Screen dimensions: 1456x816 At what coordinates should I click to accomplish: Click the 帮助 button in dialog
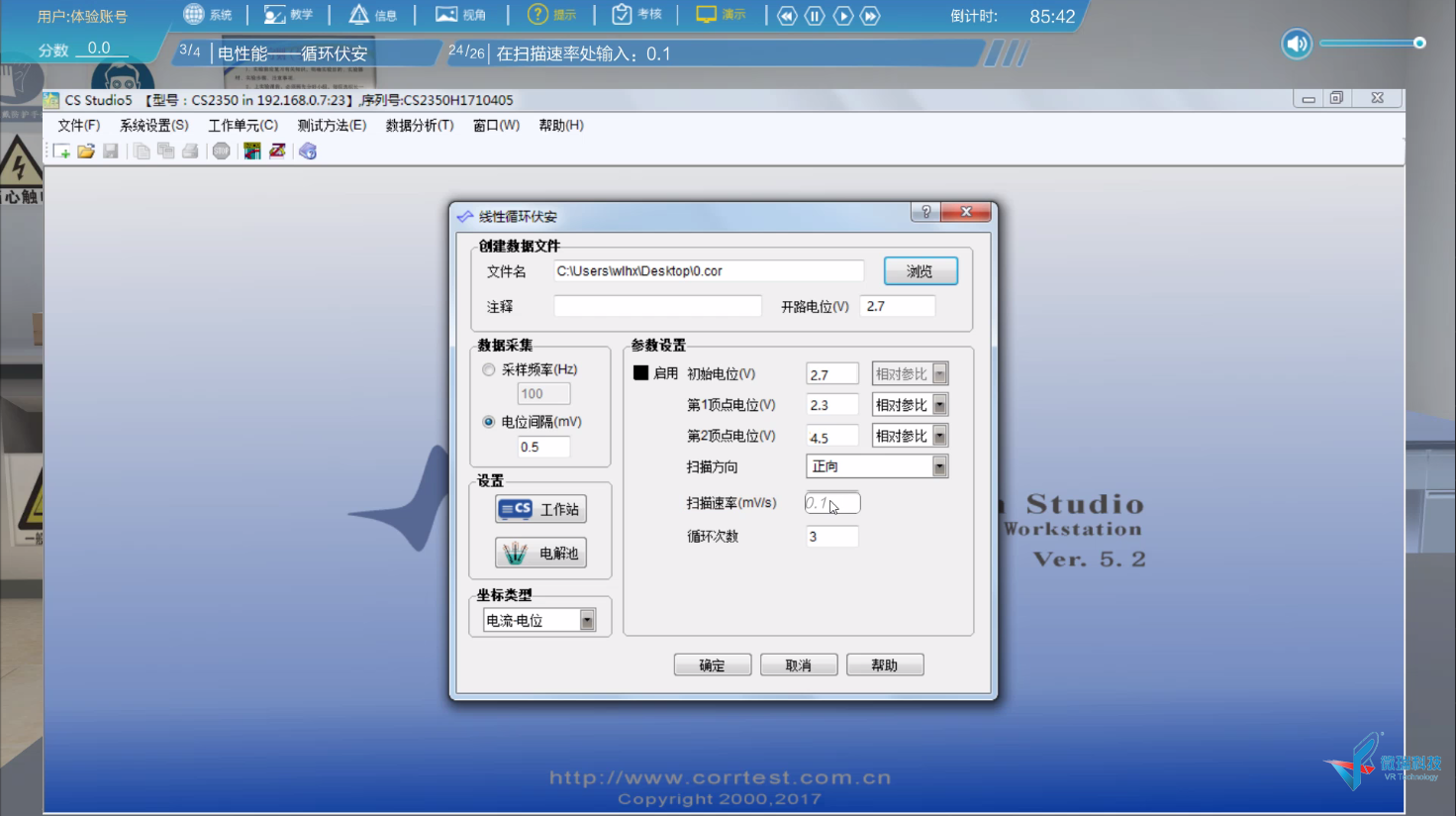pyautogui.click(x=885, y=665)
